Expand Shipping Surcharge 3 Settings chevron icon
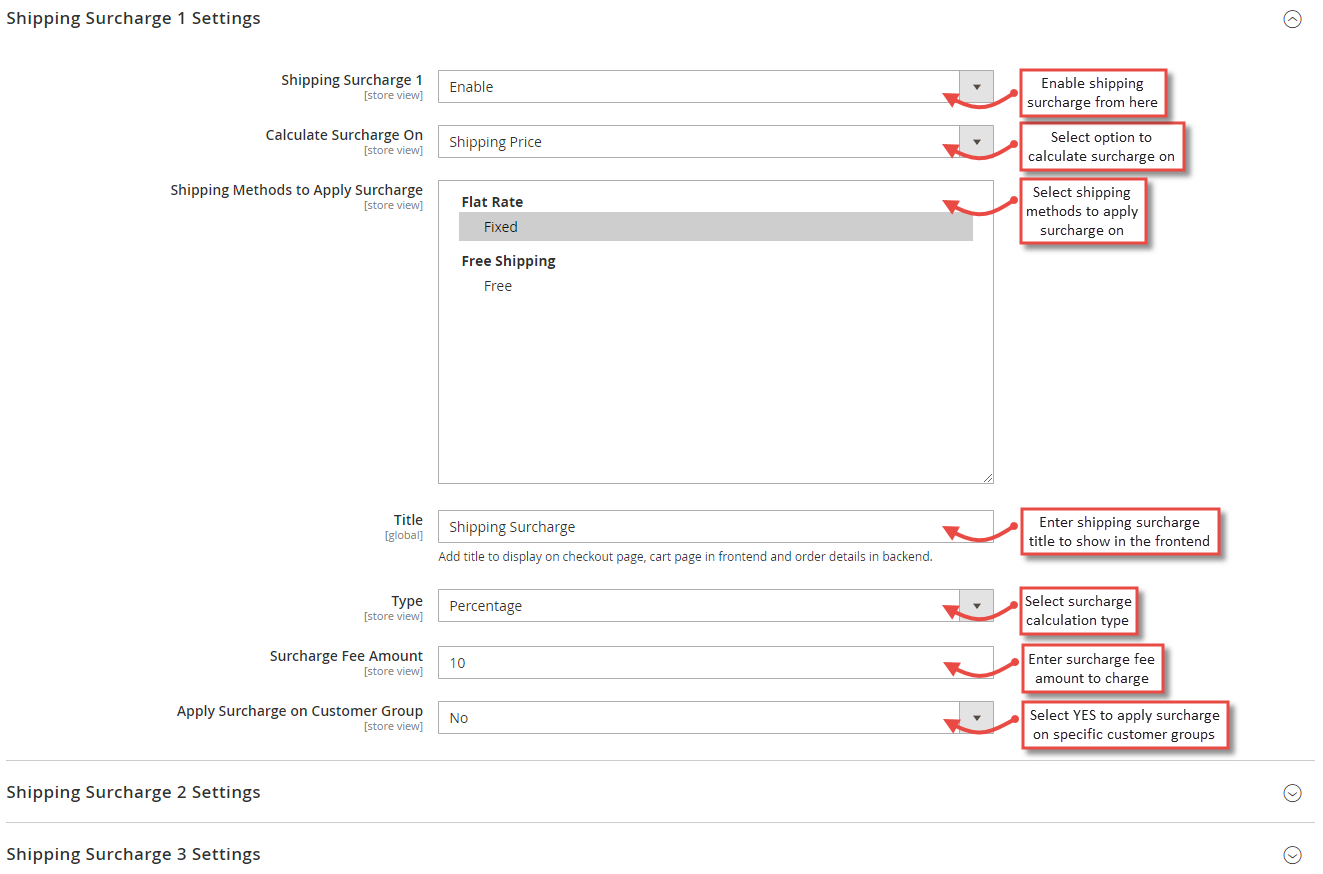This screenshot has width=1323, height=874. coord(1292,855)
